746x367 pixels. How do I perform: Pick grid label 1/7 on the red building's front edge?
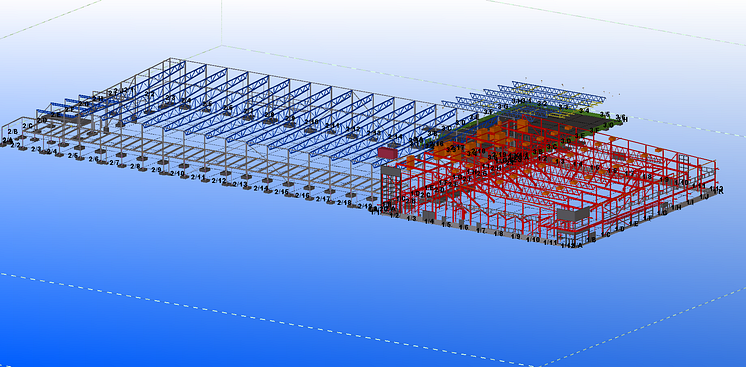click(x=481, y=231)
